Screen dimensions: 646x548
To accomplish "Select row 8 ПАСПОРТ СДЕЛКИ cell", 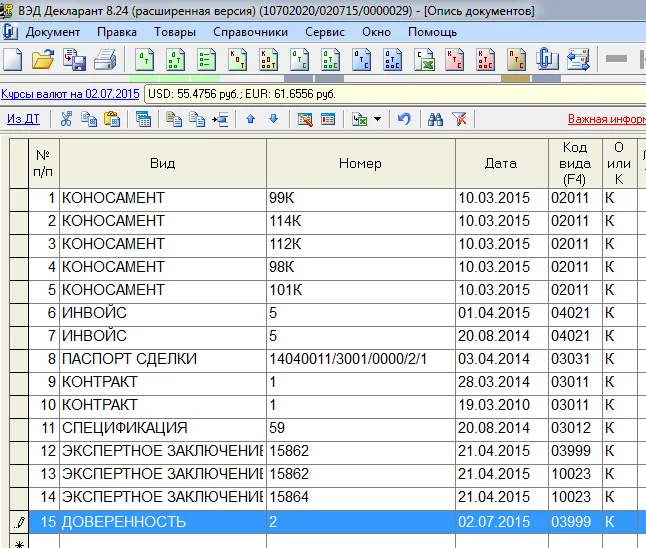I will 163,359.
